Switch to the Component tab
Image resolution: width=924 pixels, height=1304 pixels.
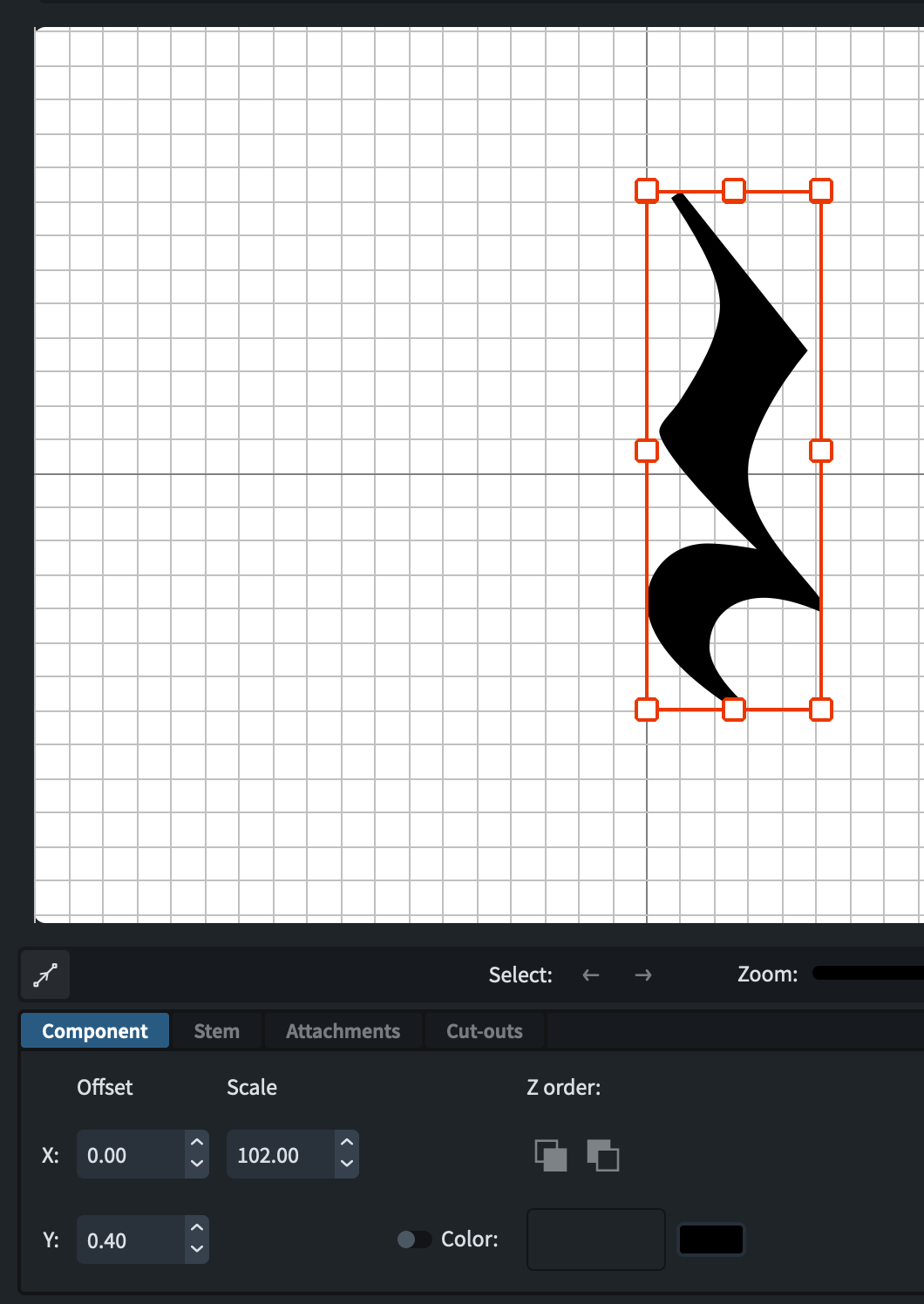coord(95,1030)
